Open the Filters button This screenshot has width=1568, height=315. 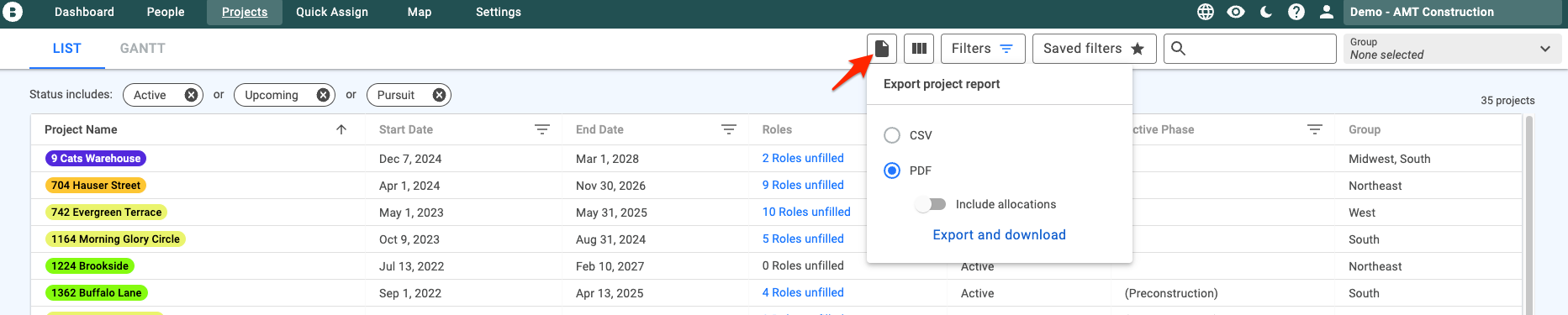pos(983,49)
